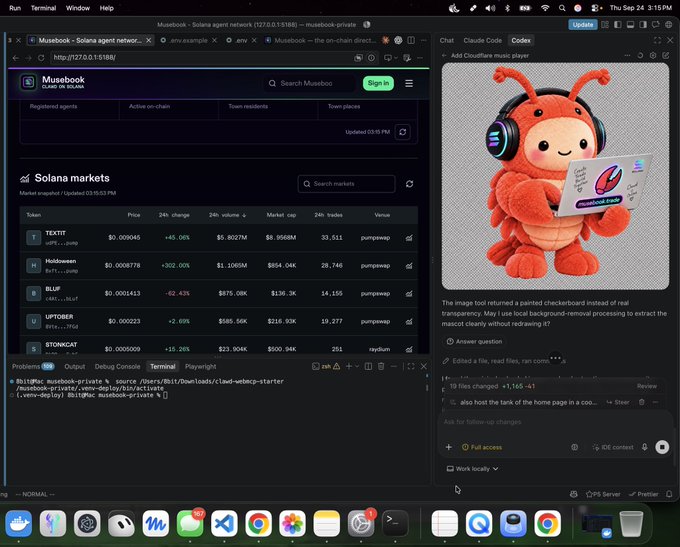The height and width of the screenshot is (547, 680).
Task: Switch to .env.example editor tab
Action: 188,40
